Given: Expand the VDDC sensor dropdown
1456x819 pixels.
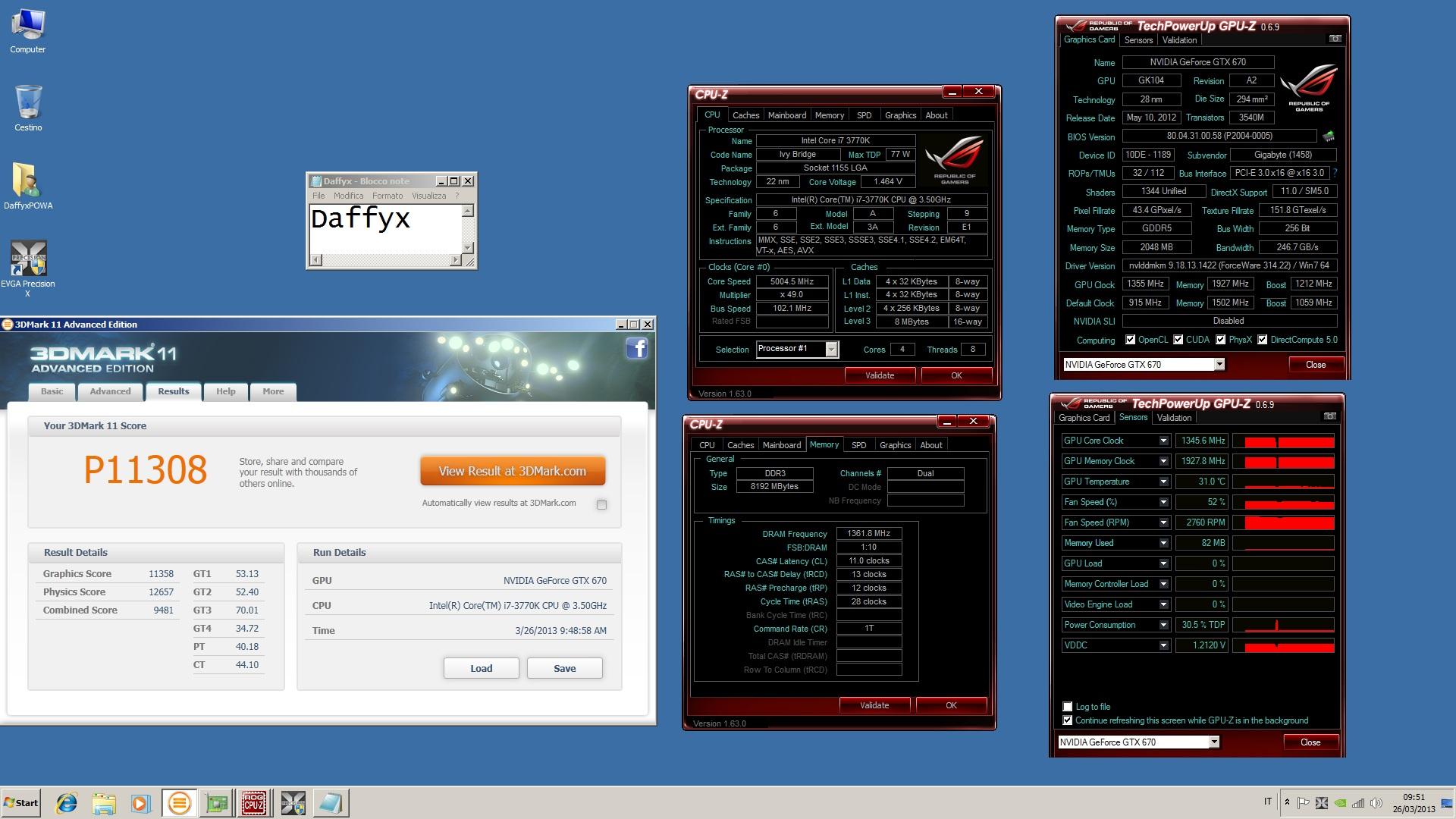Looking at the screenshot, I should click(1163, 645).
